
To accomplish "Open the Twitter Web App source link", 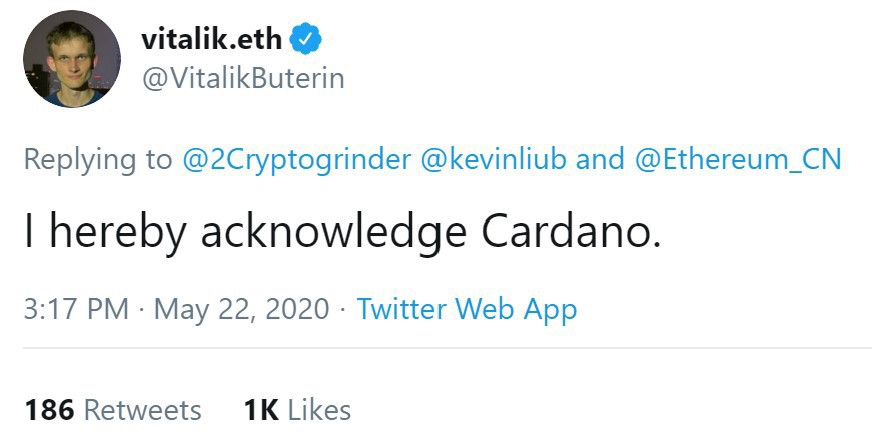I will pyautogui.click(x=467, y=309).
